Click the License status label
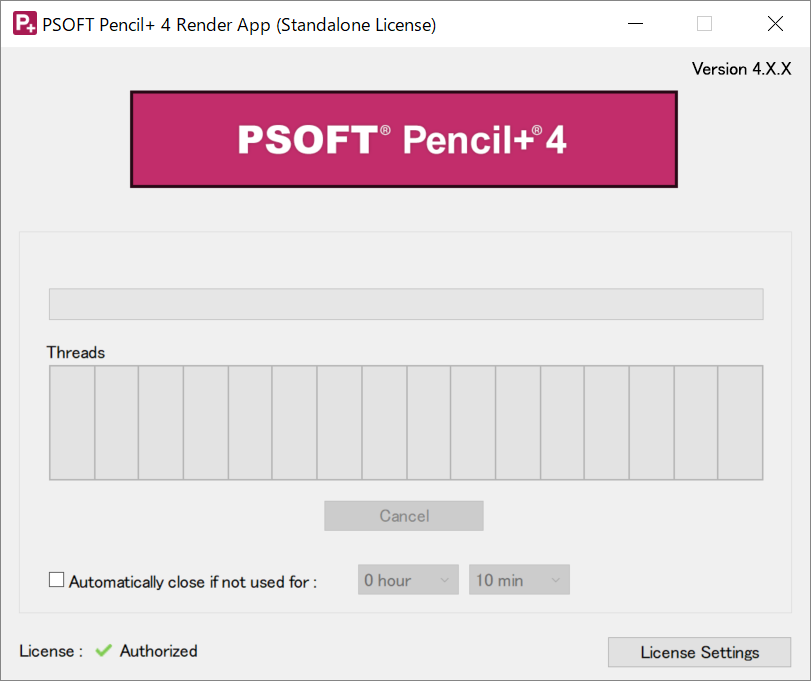Screen dimensions: 811x681 [x=50, y=651]
